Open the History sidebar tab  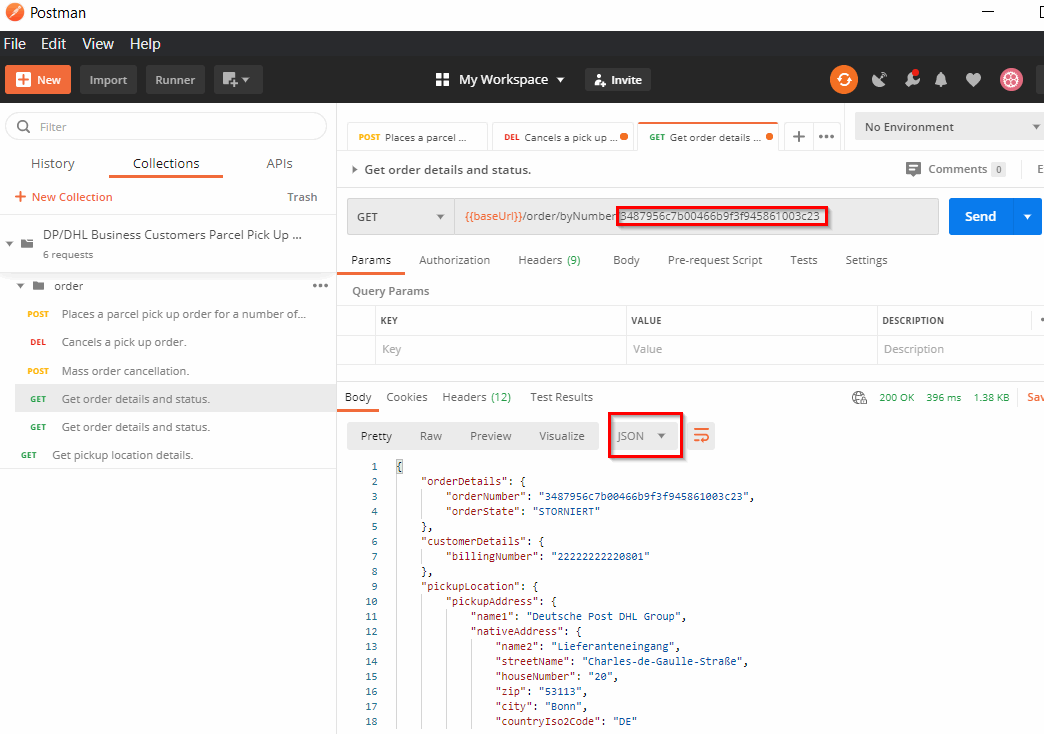click(53, 164)
